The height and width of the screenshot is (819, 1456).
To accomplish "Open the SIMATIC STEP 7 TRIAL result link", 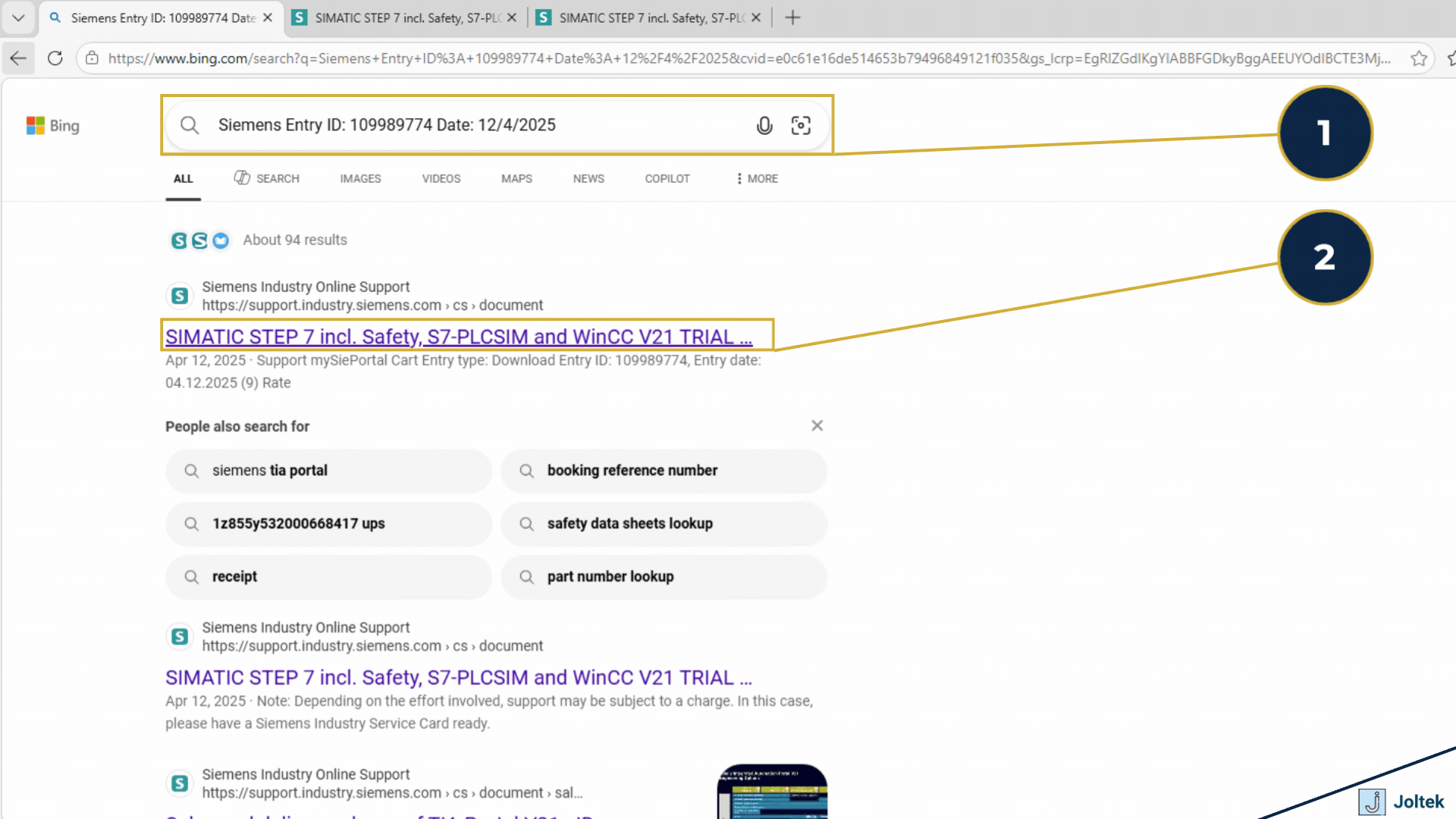I will (x=458, y=336).
